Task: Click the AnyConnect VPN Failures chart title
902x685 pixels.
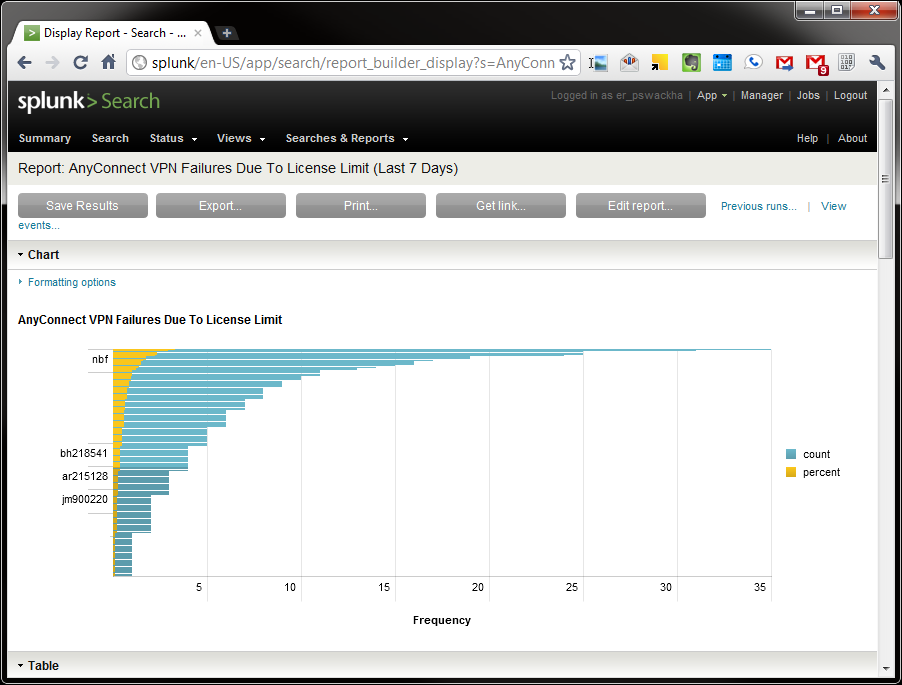Action: 150,320
